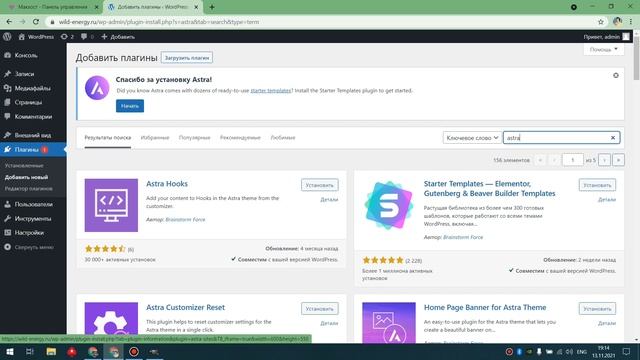Click Загрузить плагин upload button
640x360 pixels.
click(x=187, y=58)
